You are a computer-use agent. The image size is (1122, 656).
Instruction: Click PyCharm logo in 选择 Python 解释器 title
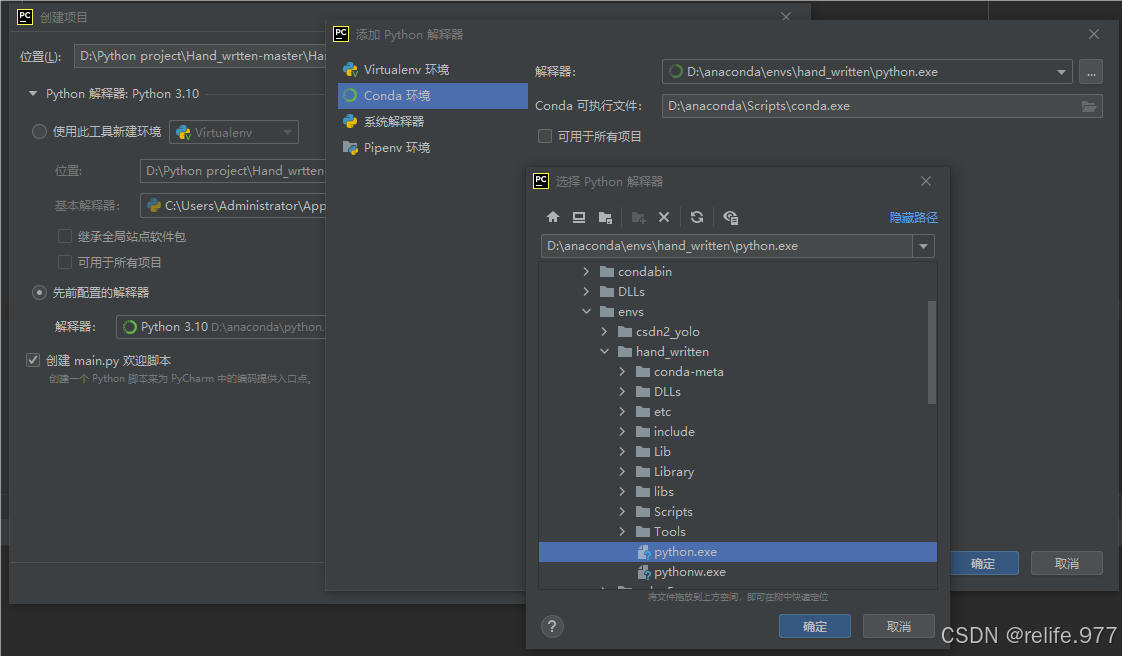pos(541,181)
